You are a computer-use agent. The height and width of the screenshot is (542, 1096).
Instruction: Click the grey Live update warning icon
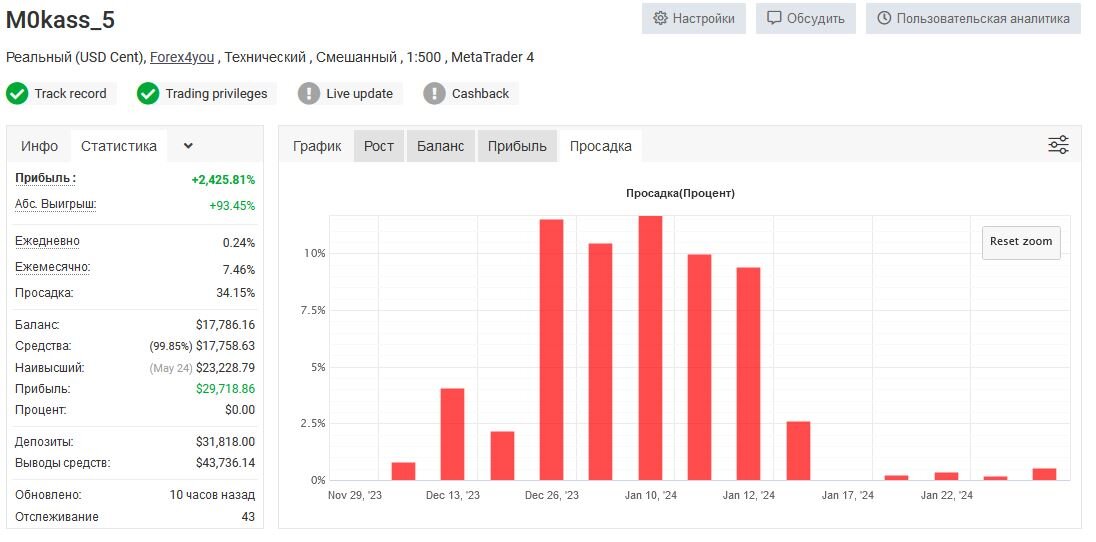(x=308, y=94)
